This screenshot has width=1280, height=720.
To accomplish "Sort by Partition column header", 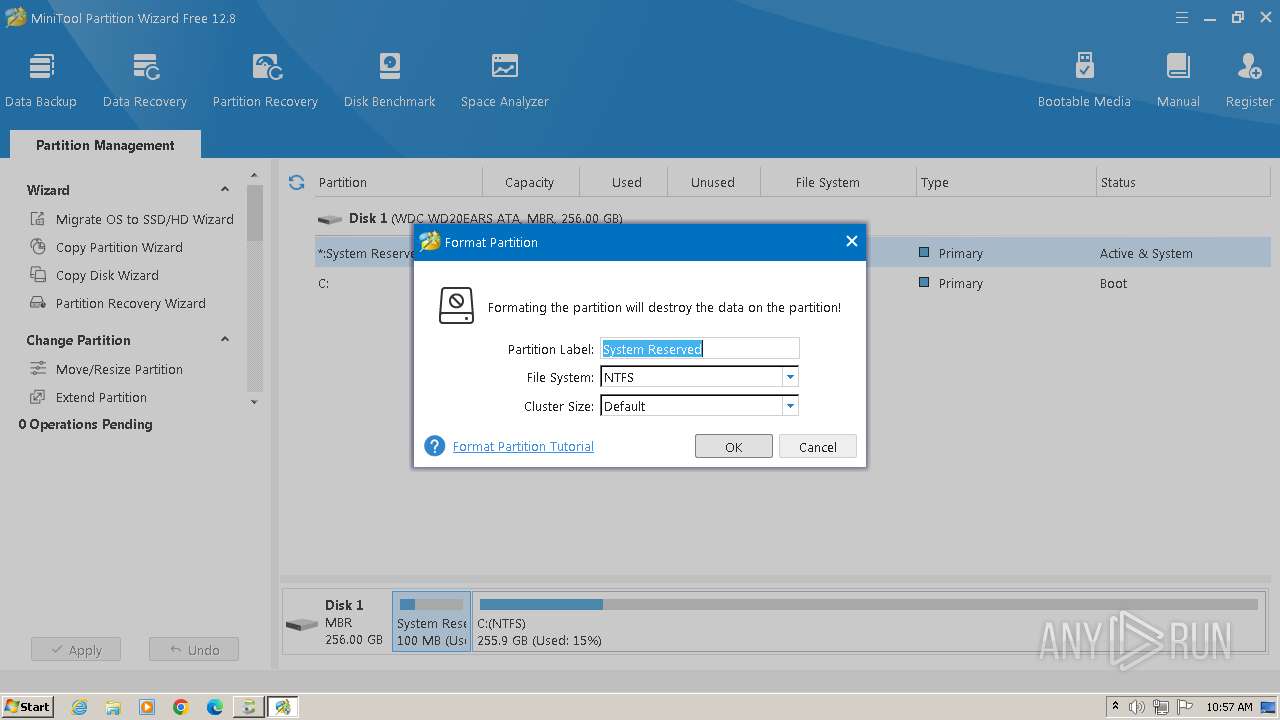I will pyautogui.click(x=398, y=182).
